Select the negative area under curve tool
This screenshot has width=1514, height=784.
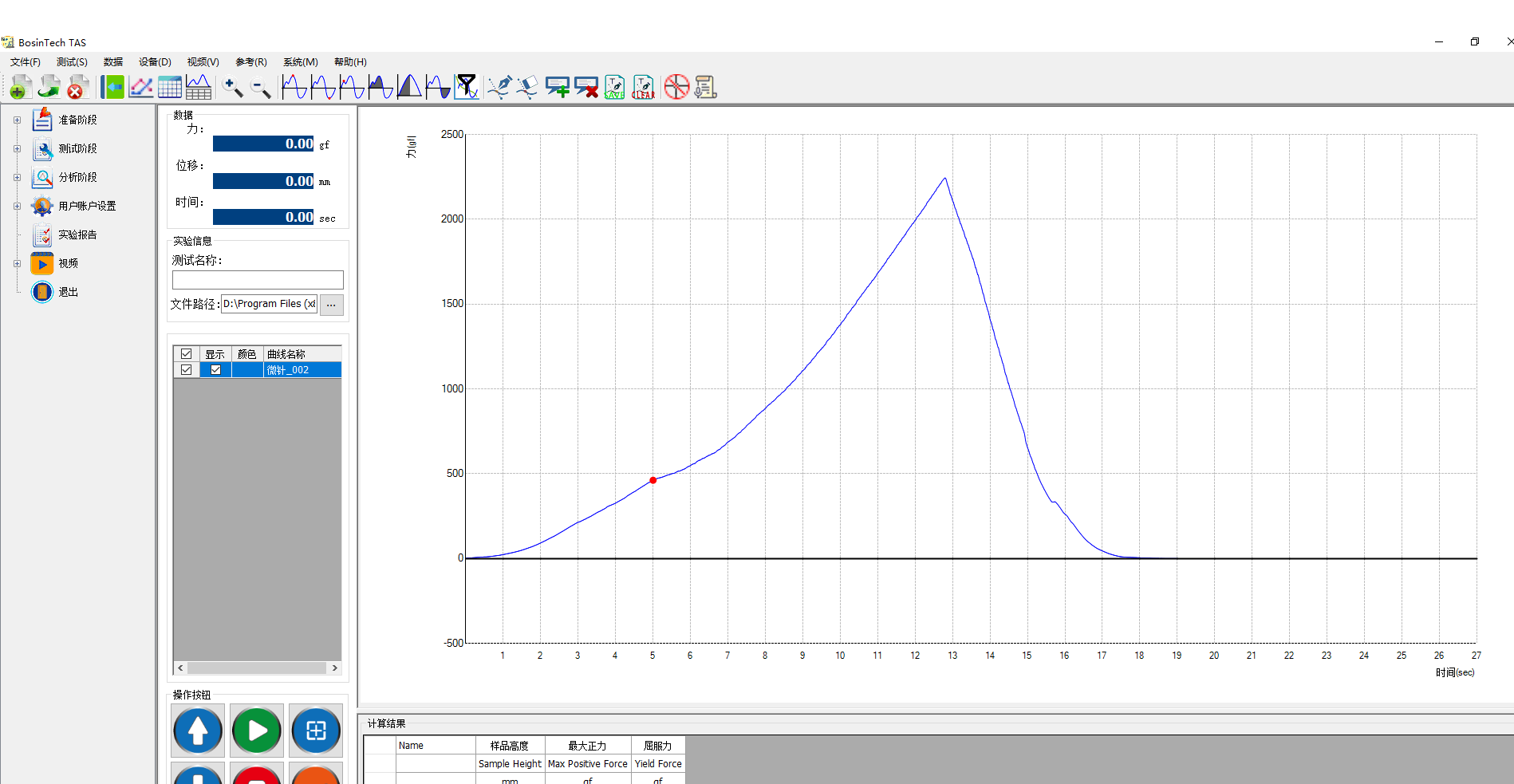pos(438,87)
